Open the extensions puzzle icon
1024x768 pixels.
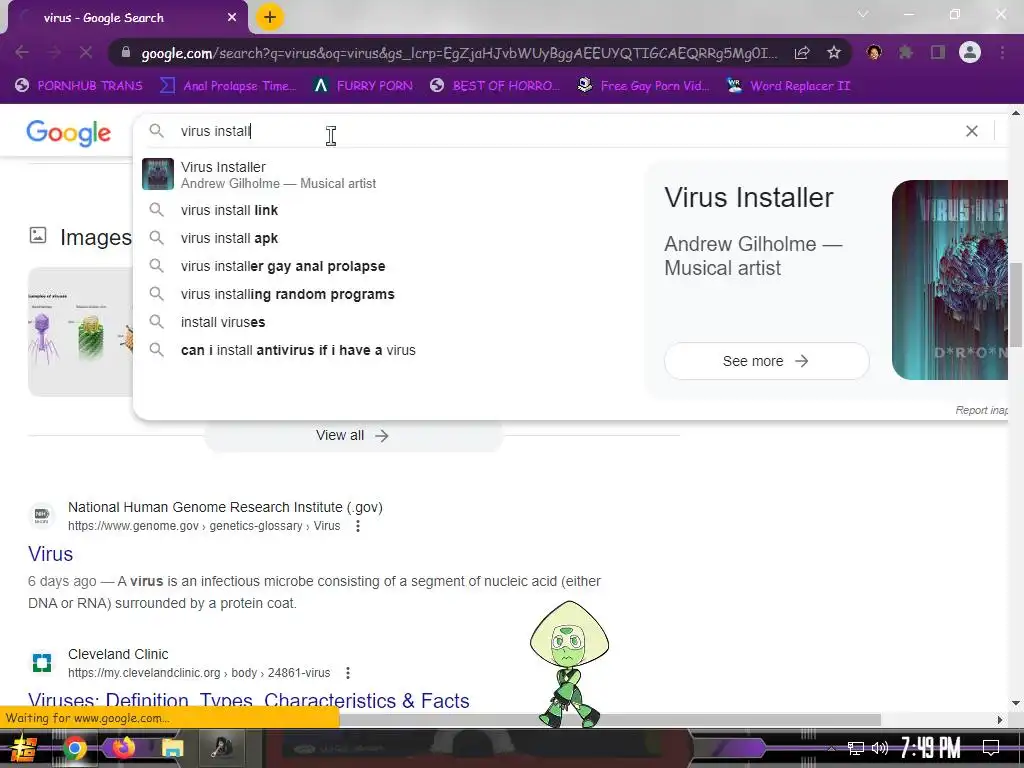[906, 52]
